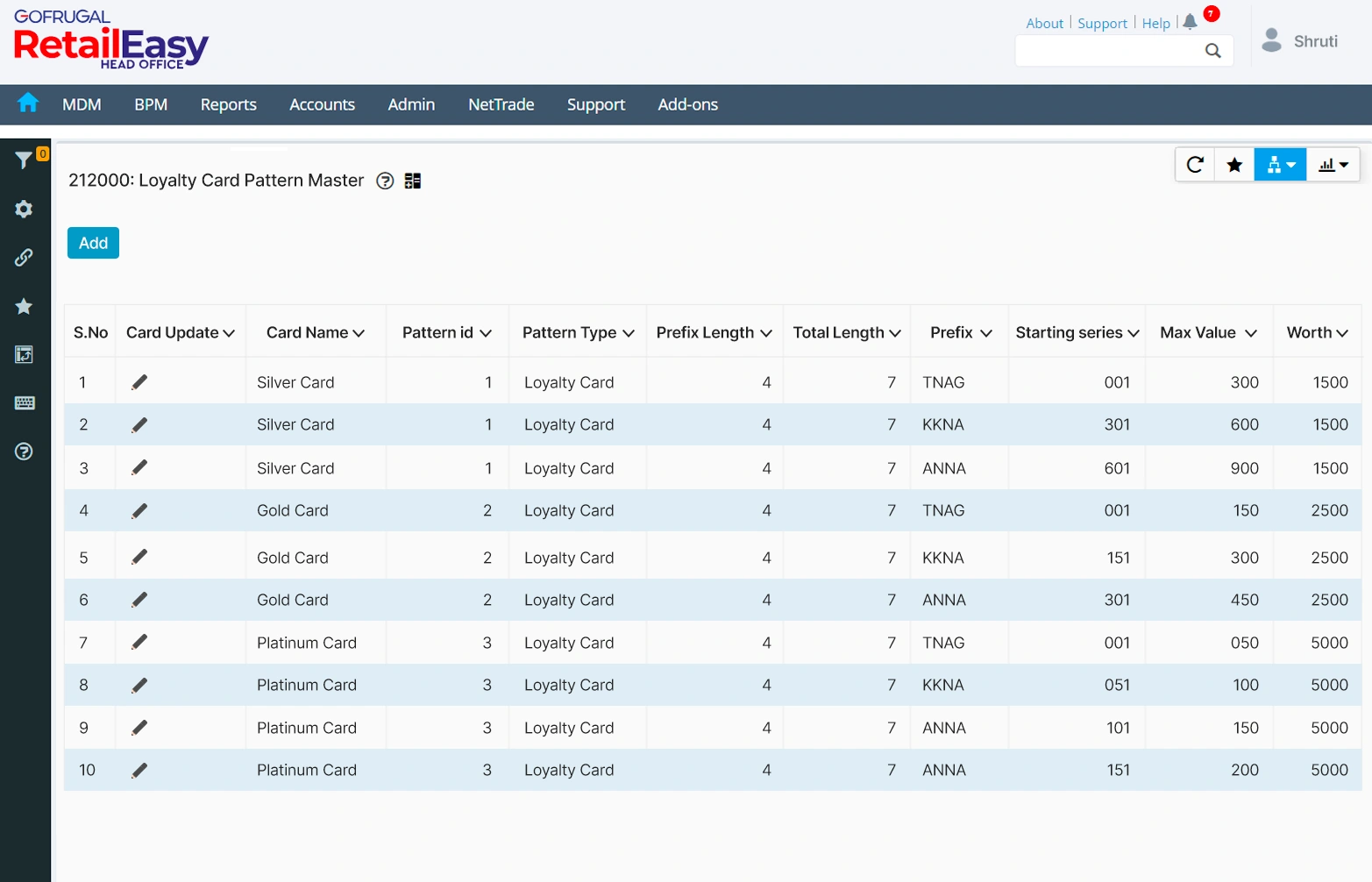Refresh the Loyalty Card Pattern Master screen

(x=1194, y=164)
